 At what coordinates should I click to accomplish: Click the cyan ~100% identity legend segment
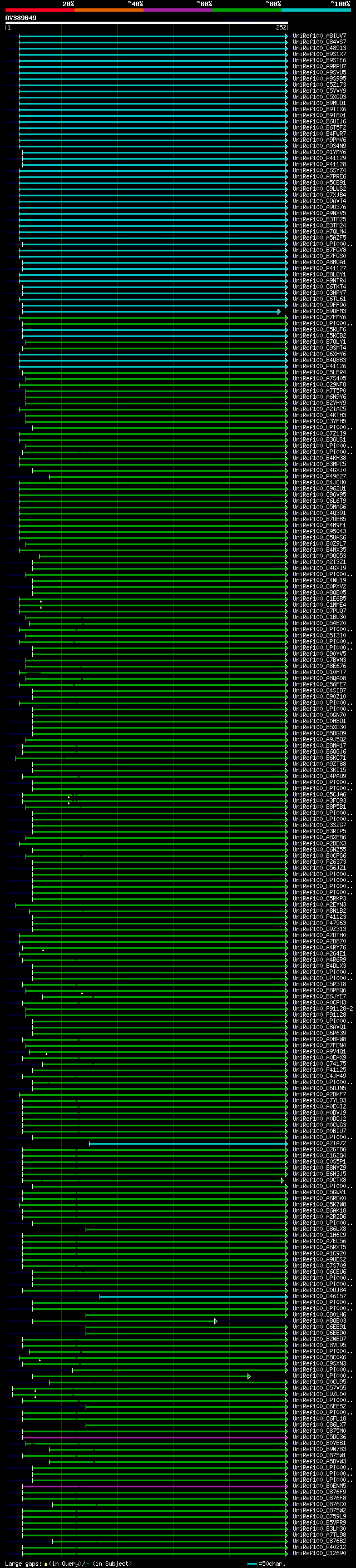click(316, 10)
